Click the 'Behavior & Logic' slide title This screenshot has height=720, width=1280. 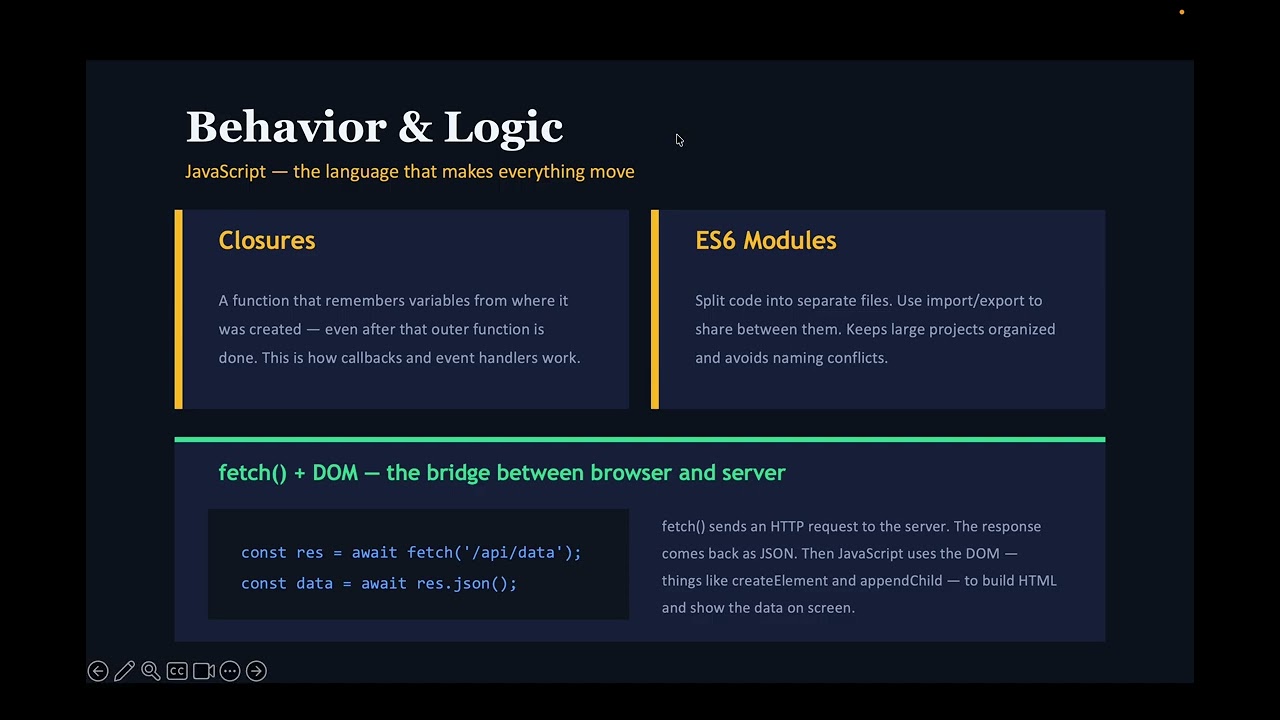click(375, 127)
